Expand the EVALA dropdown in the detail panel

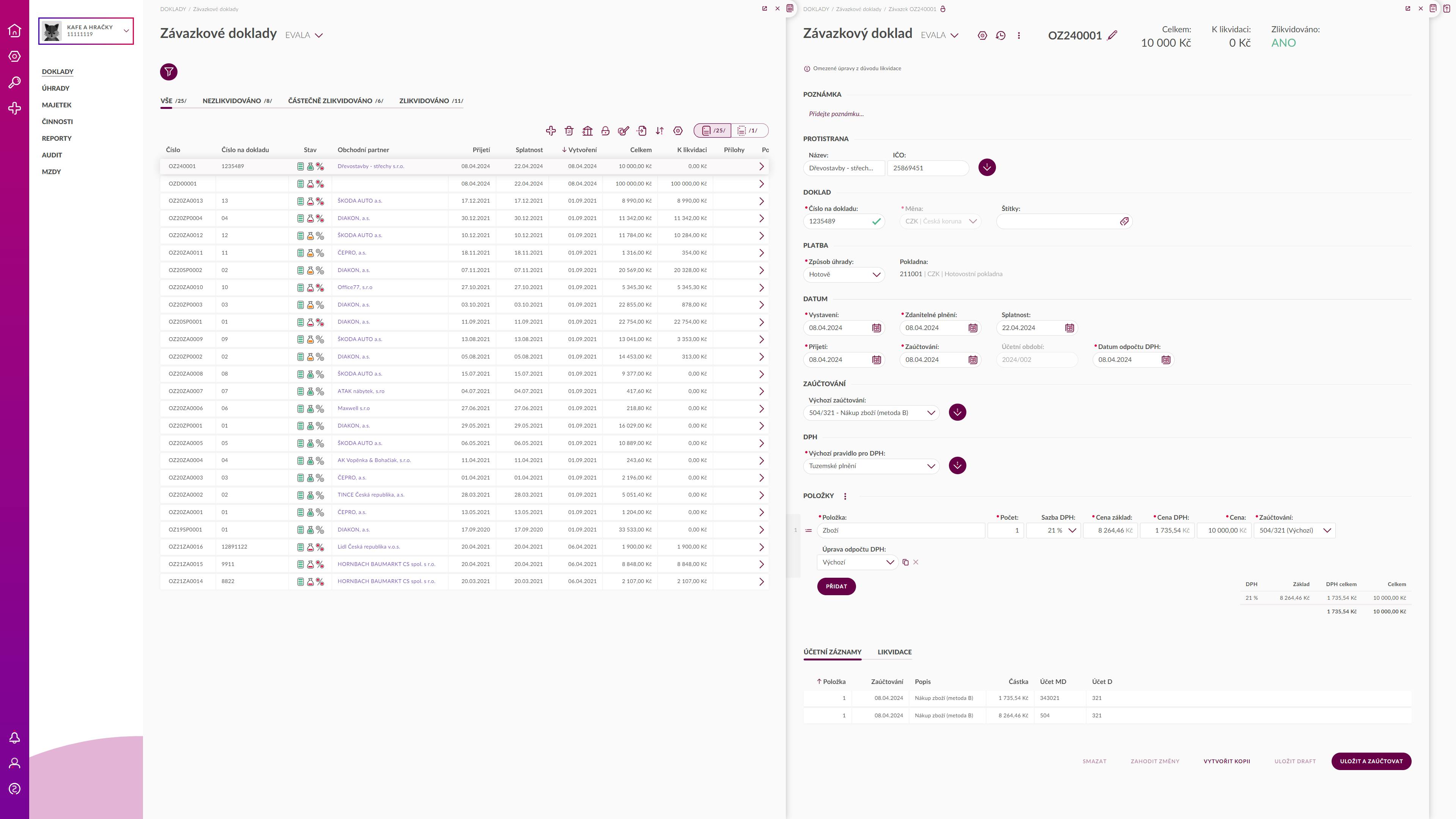[x=939, y=35]
